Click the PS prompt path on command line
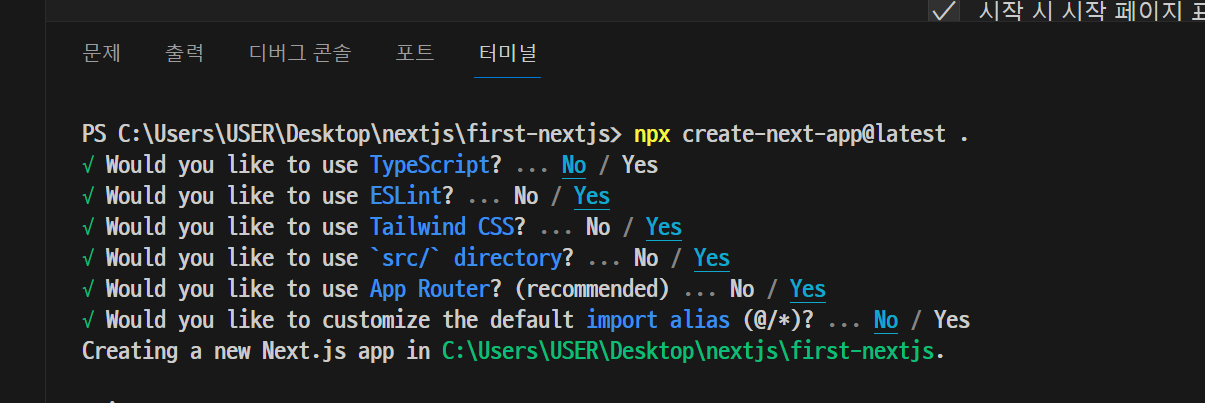 [352, 133]
